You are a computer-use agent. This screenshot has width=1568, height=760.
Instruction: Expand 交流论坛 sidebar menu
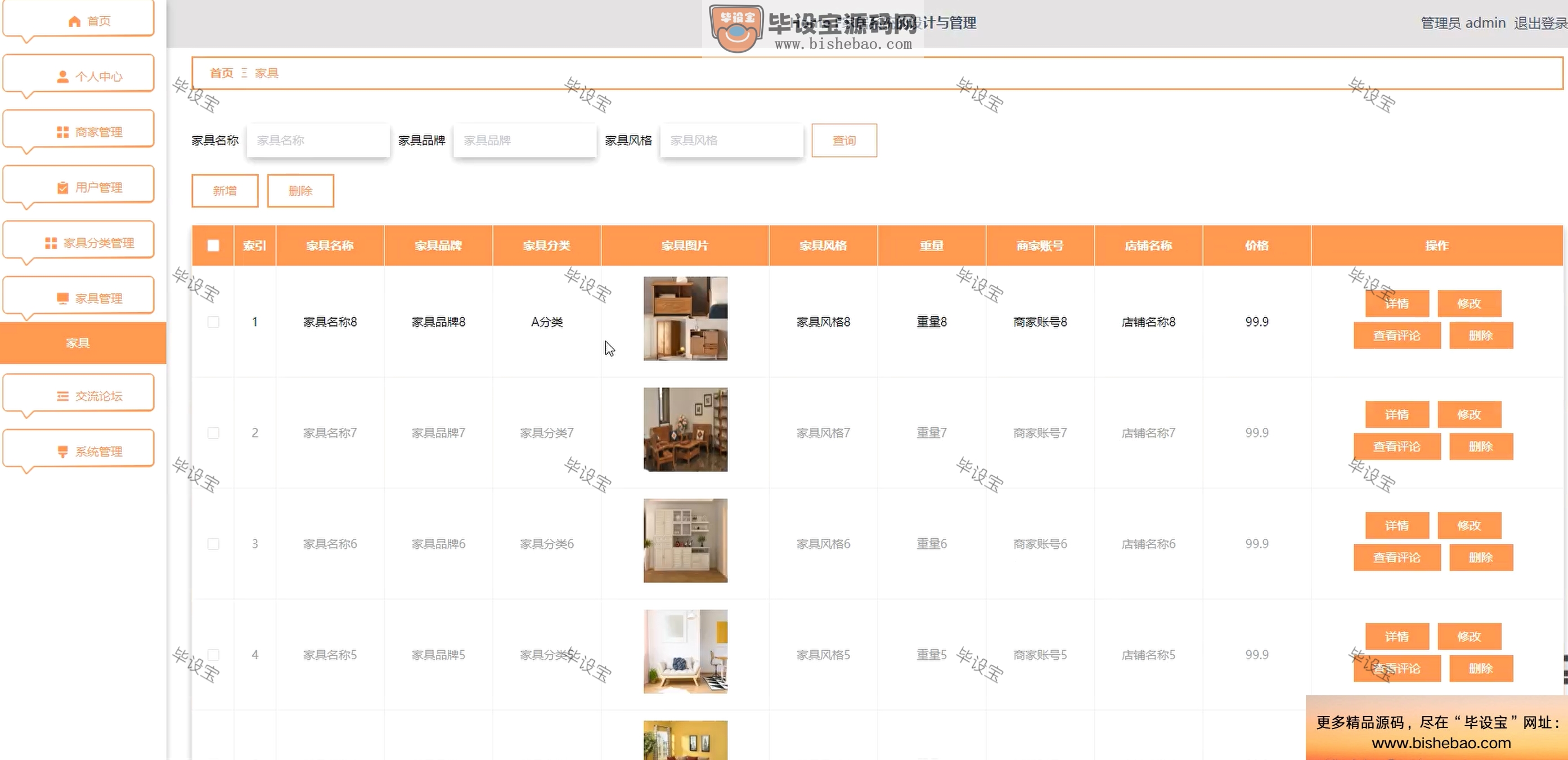point(79,394)
